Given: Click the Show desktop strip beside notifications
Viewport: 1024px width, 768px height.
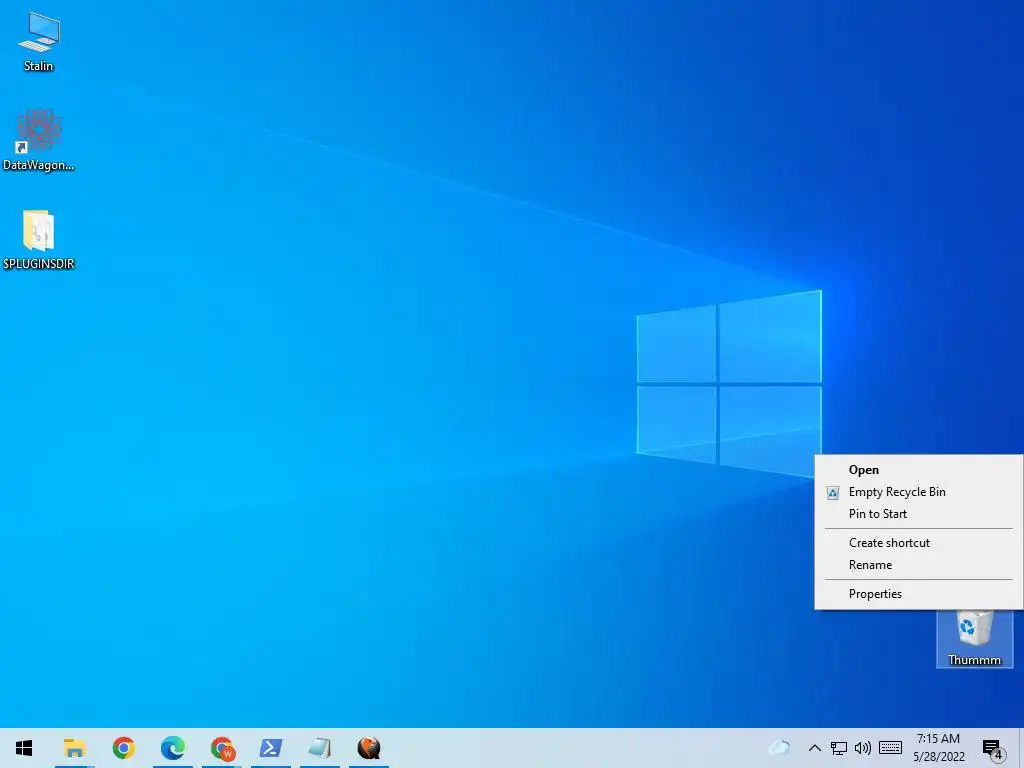Looking at the screenshot, I should [x=1021, y=748].
